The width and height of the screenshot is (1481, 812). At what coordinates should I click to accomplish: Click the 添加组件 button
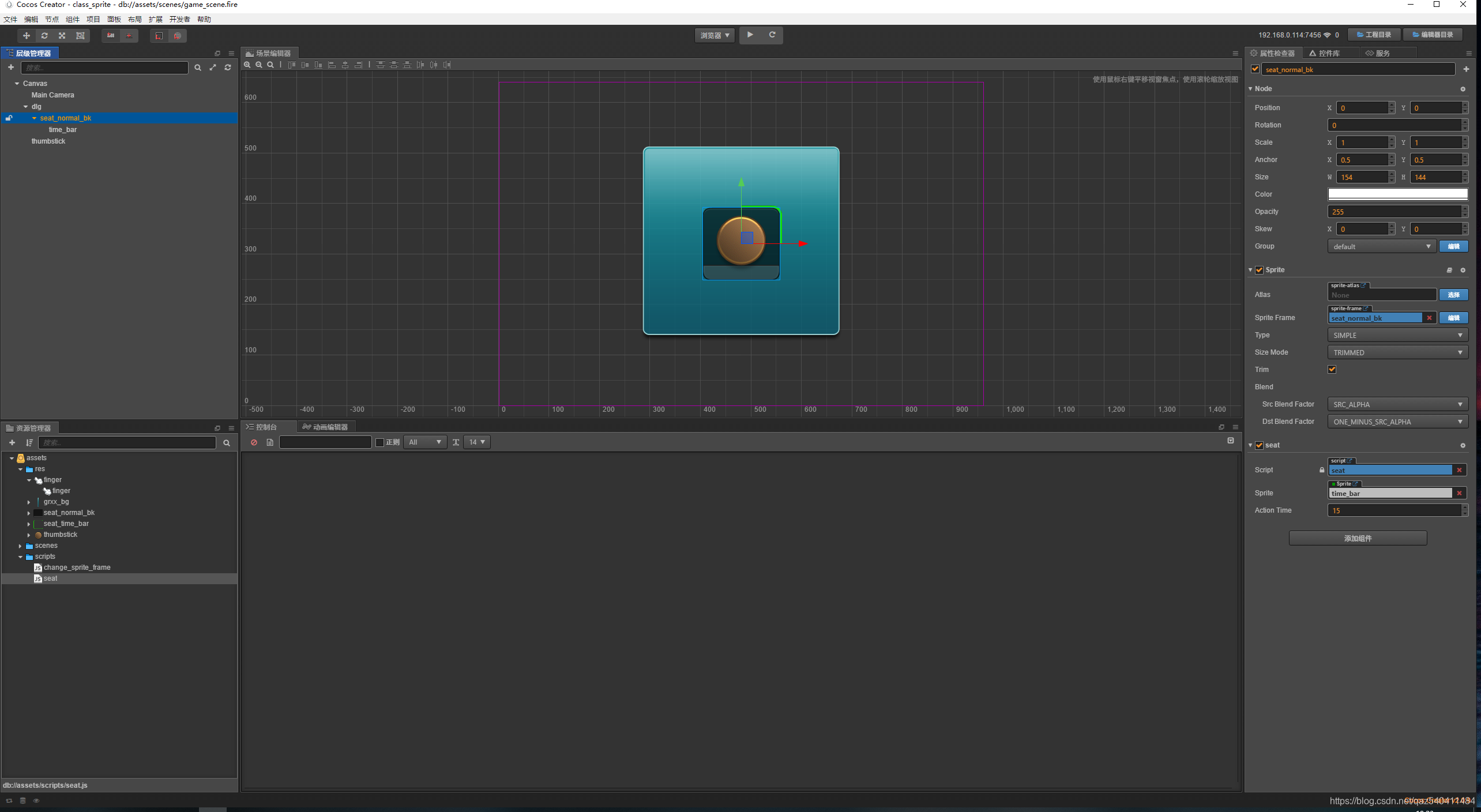point(1357,538)
